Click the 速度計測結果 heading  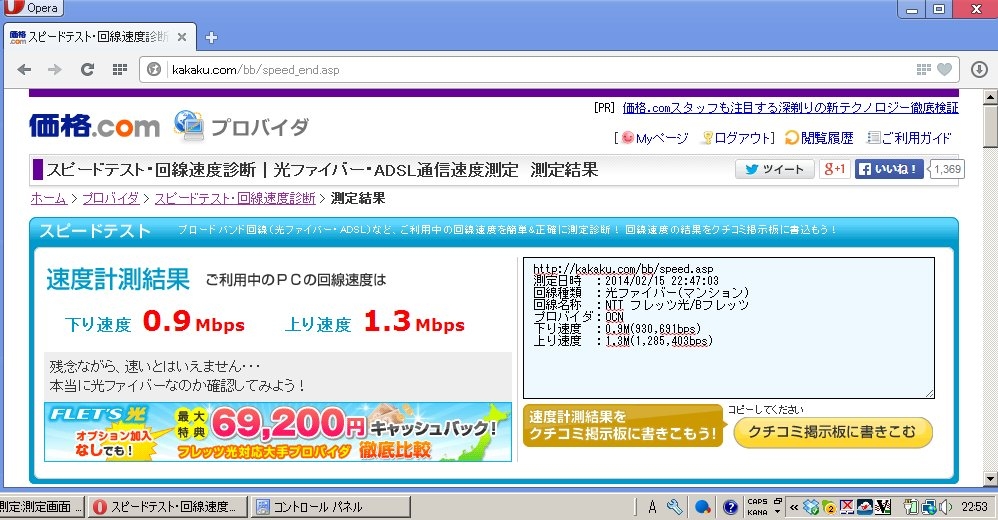pos(118,279)
